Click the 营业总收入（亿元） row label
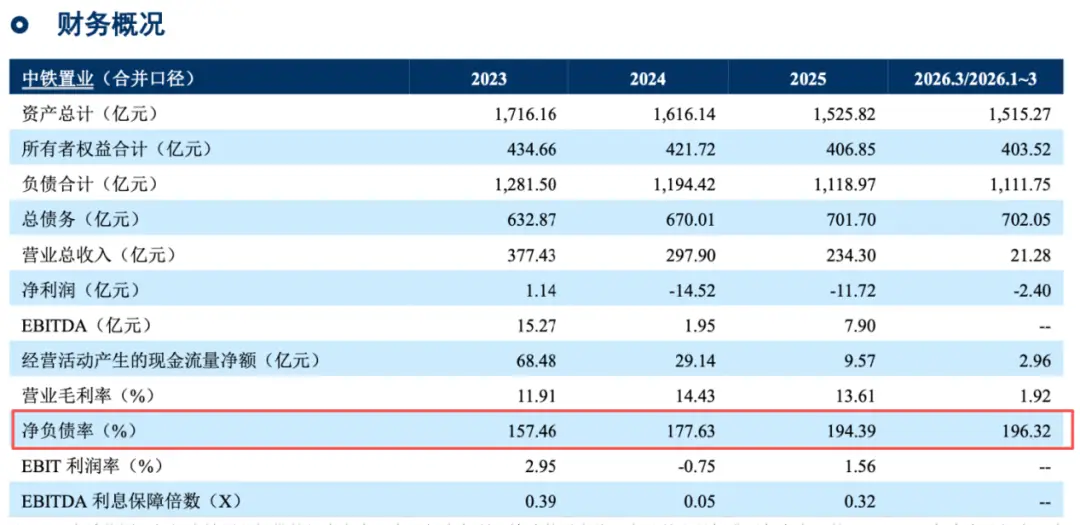The image size is (1080, 525). pos(98,255)
